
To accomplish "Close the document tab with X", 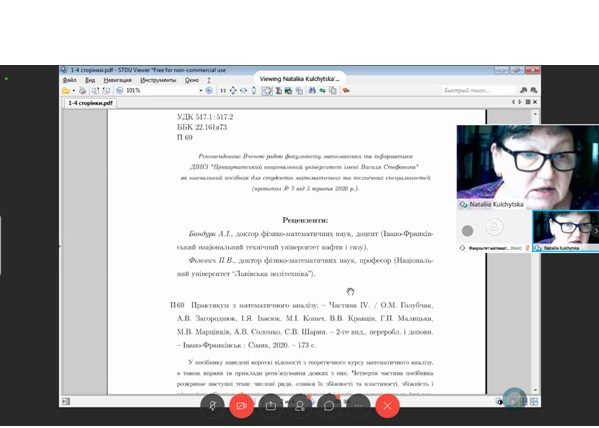I will click(535, 102).
